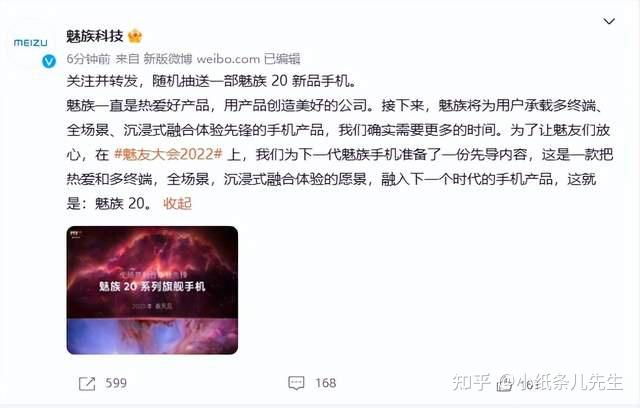Collapse the post with 收起

(x=177, y=203)
